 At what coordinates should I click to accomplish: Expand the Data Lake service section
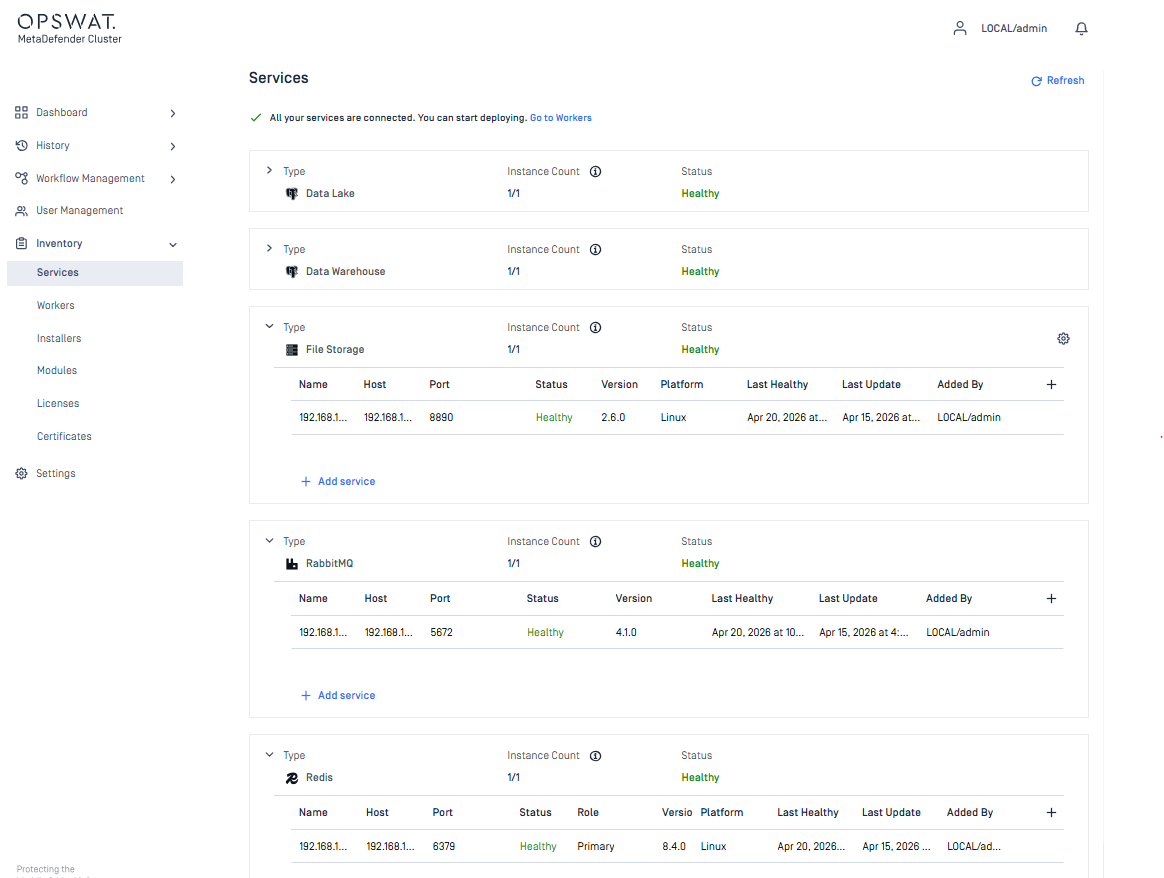(269, 171)
